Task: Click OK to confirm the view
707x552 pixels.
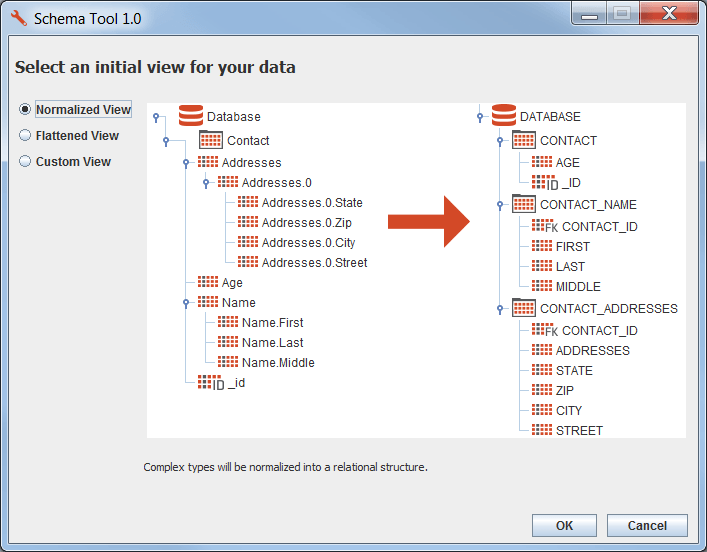Action: [564, 526]
